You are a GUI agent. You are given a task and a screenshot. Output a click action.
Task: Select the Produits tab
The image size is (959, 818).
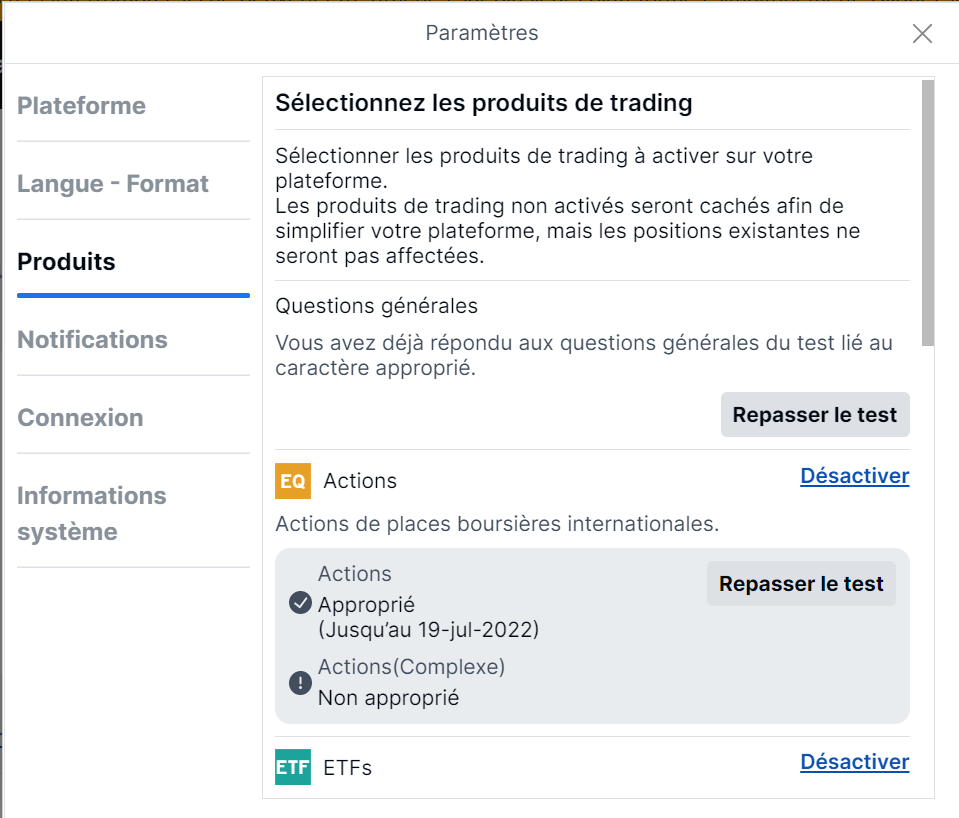coord(66,262)
